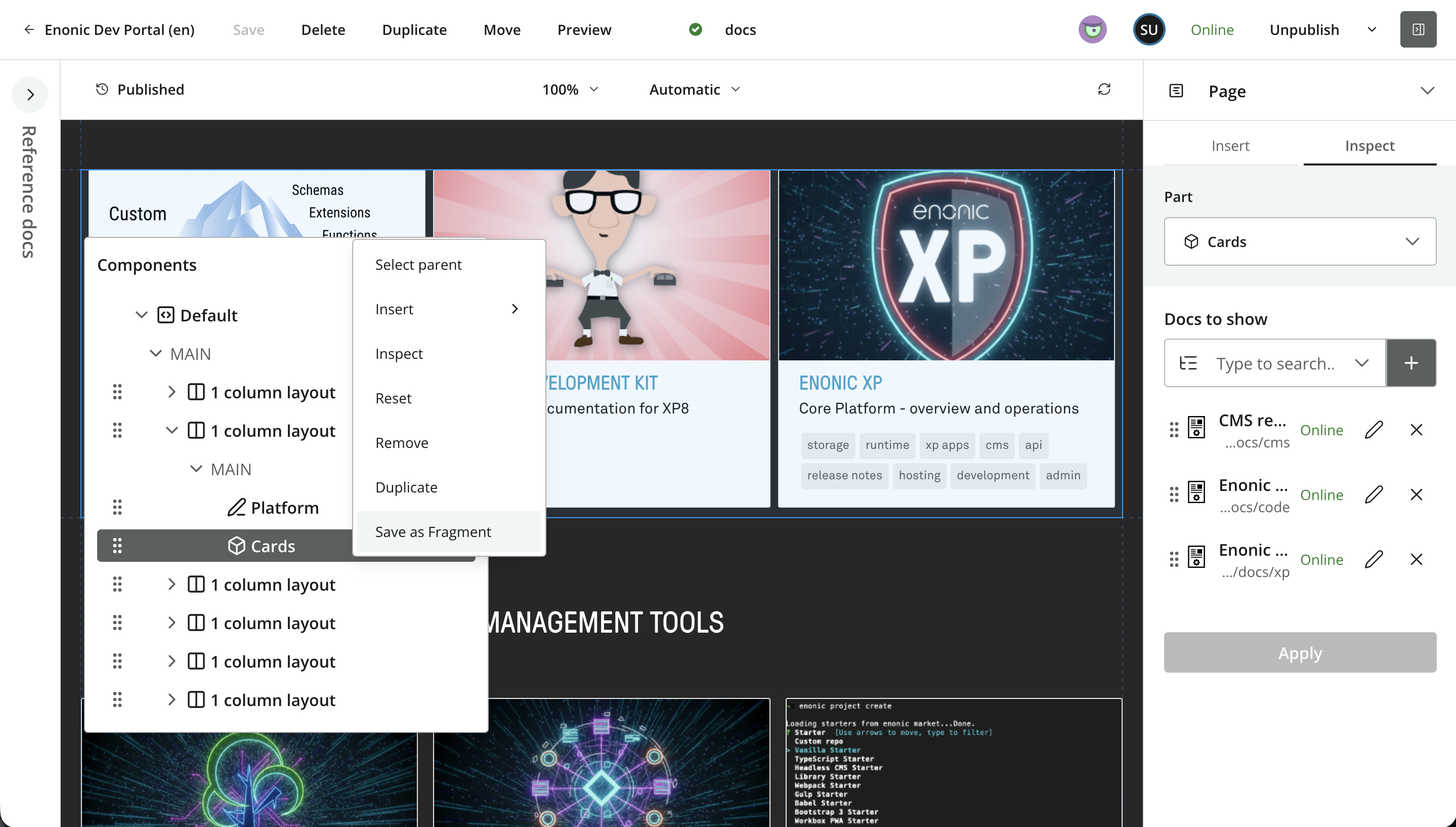The image size is (1456, 827).
Task: Toggle the side panel icon at top right
Action: (1418, 29)
